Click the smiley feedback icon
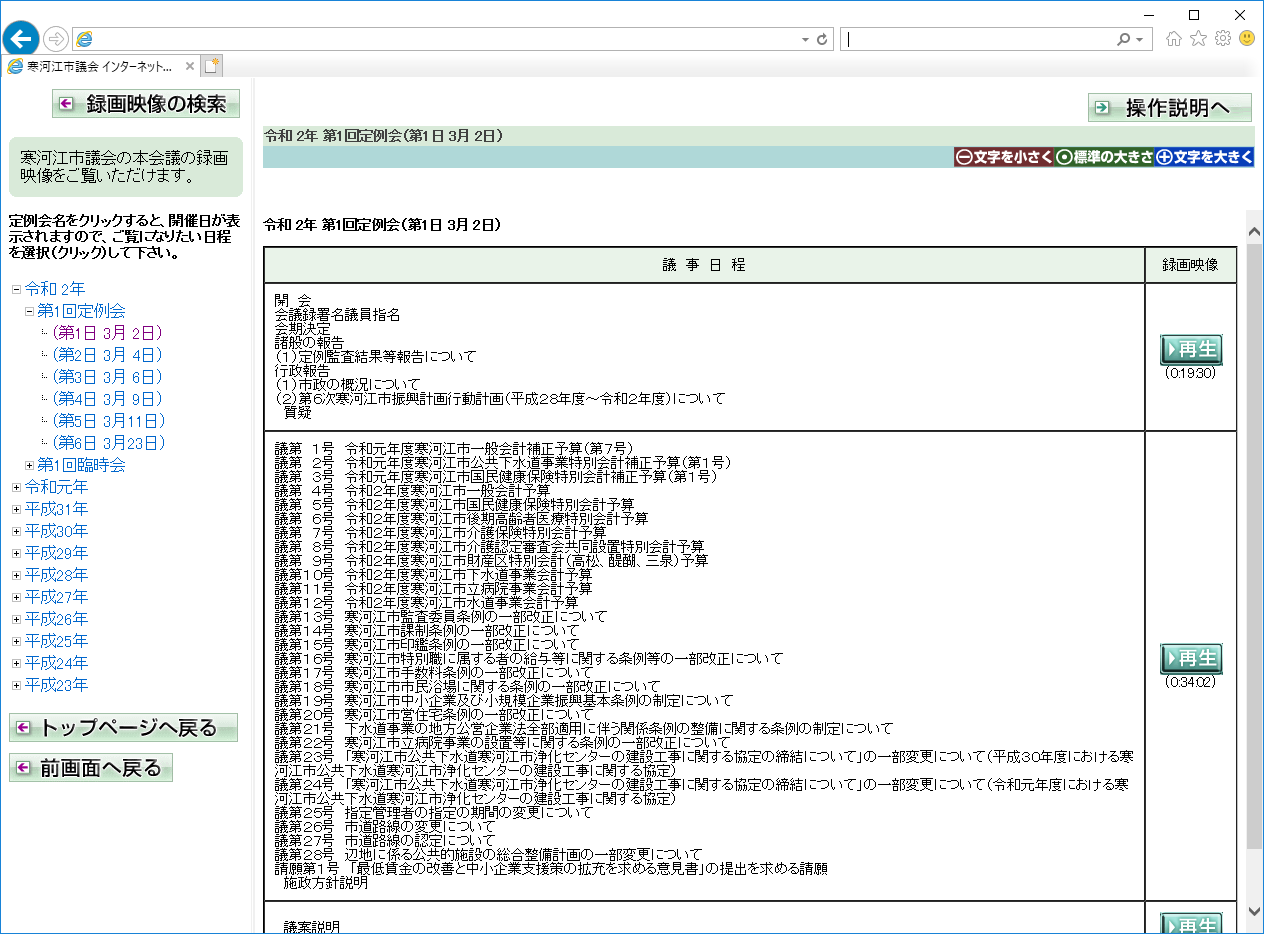This screenshot has width=1264, height=934. pos(1246,39)
